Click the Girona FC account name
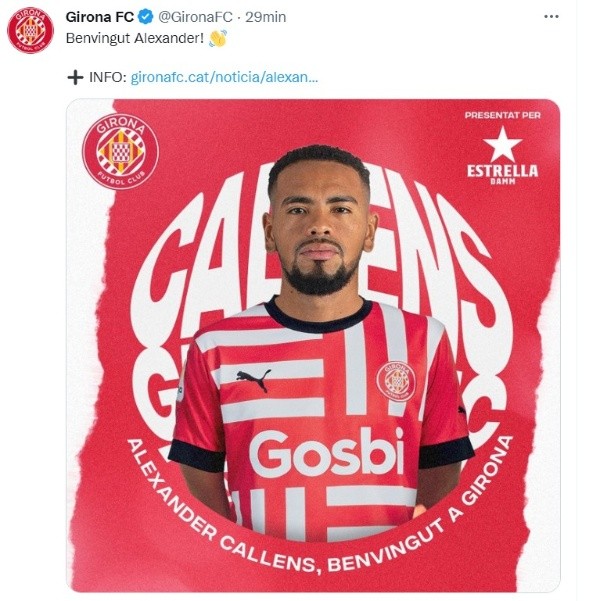 click(100, 17)
